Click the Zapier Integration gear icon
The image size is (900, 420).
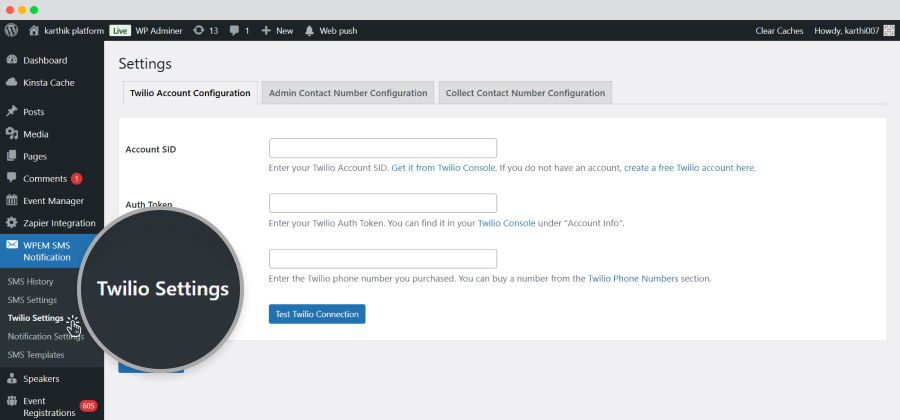(x=11, y=223)
